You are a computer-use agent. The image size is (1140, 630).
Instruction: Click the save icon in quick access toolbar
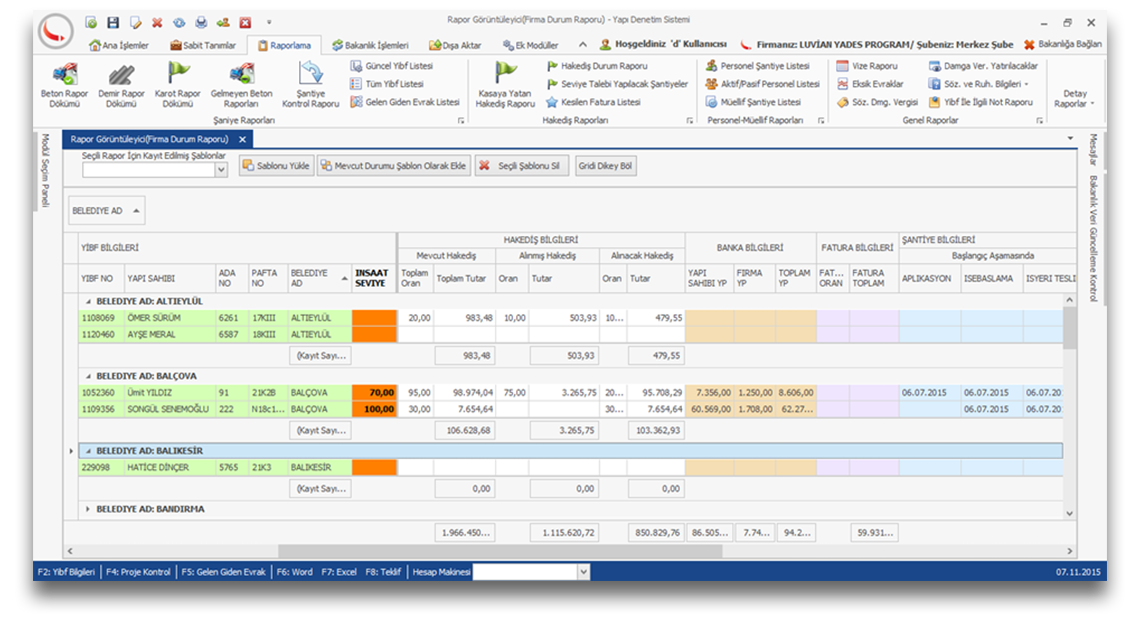112,22
